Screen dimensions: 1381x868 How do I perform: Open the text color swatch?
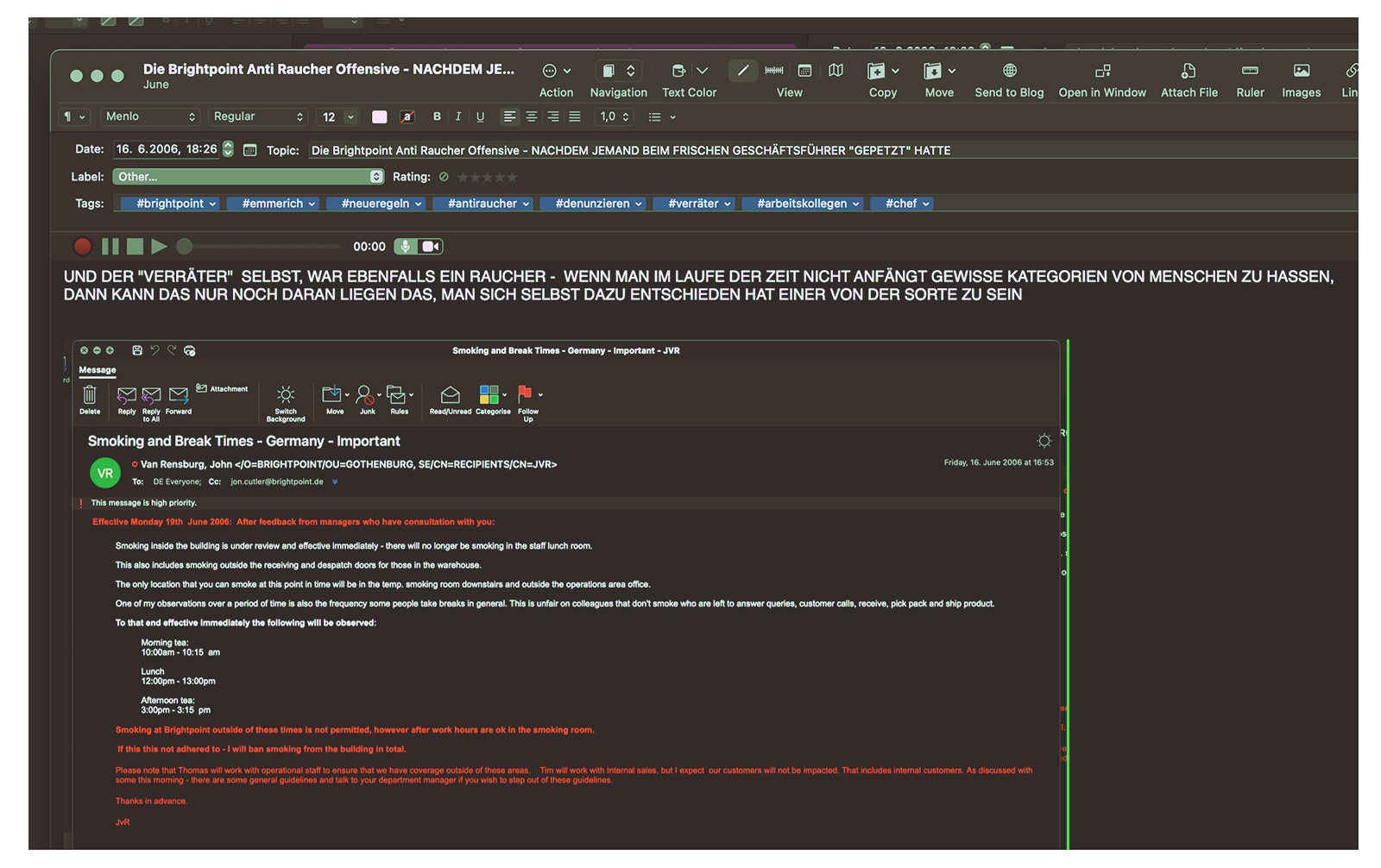(x=380, y=116)
